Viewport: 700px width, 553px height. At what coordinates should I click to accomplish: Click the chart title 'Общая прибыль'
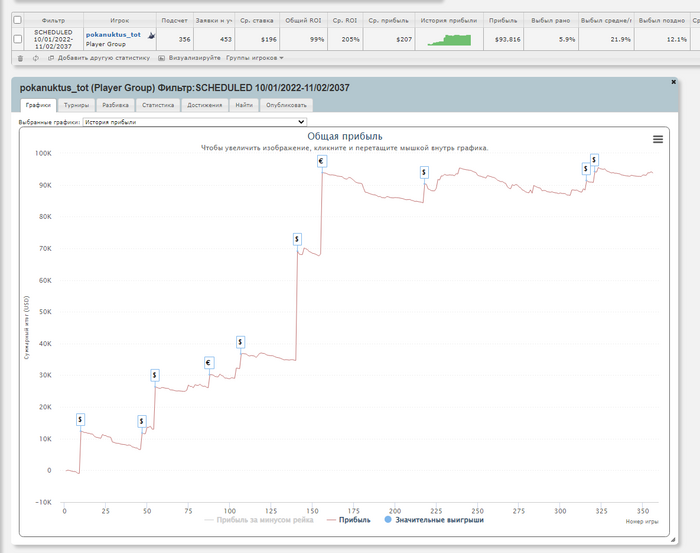345,136
